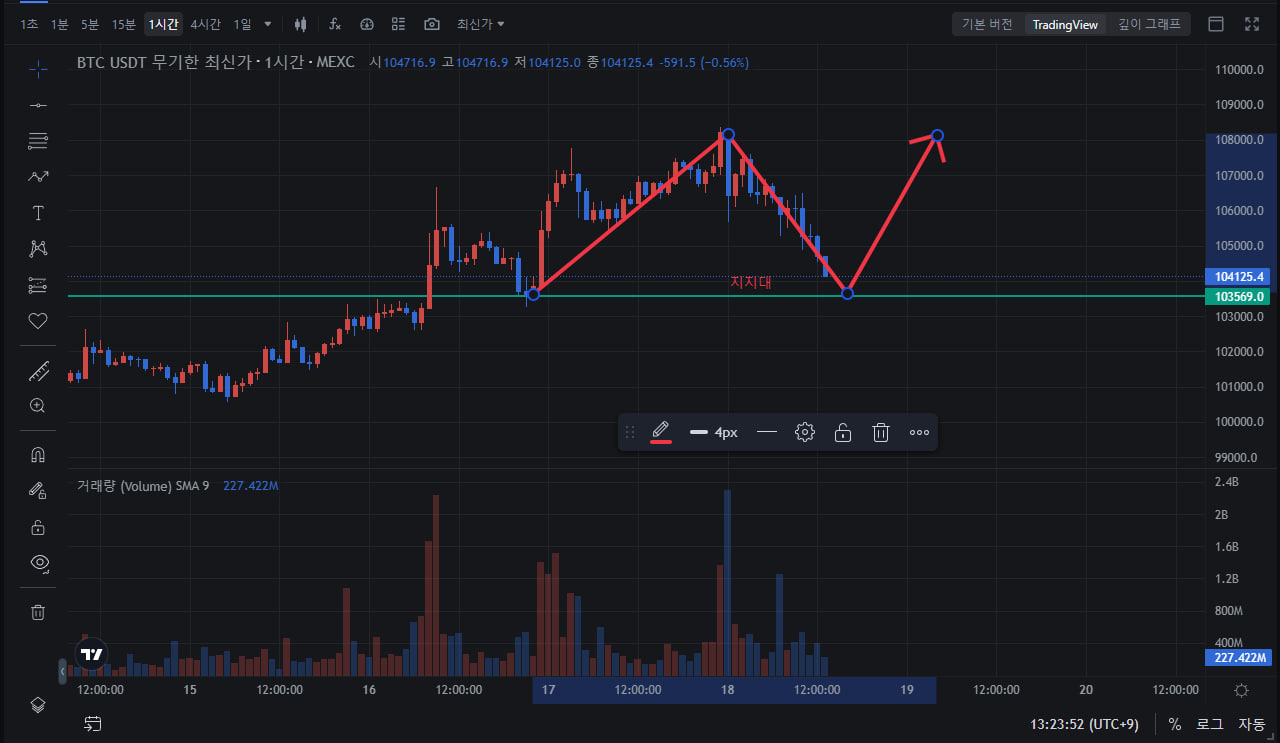Screen dimensions: 1280x743
Task: Switch to 15분 timeframe
Action: (124, 24)
